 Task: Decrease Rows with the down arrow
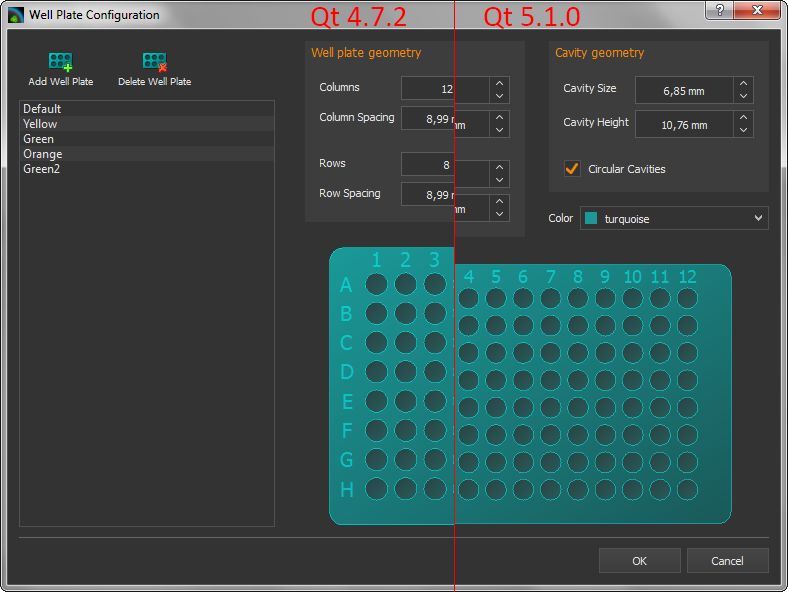499,179
